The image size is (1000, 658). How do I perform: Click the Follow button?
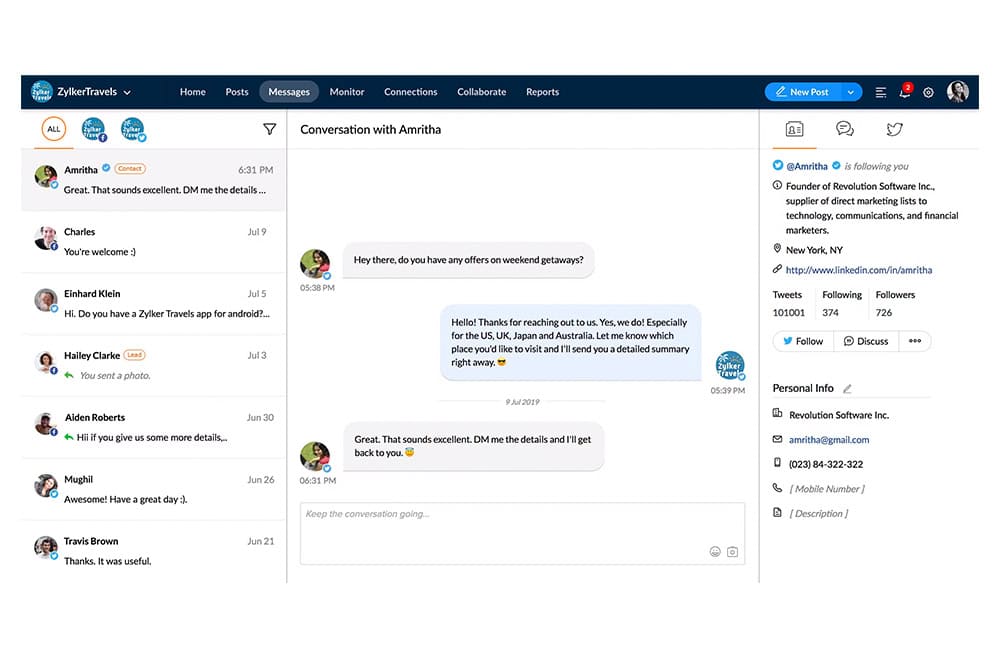[804, 341]
